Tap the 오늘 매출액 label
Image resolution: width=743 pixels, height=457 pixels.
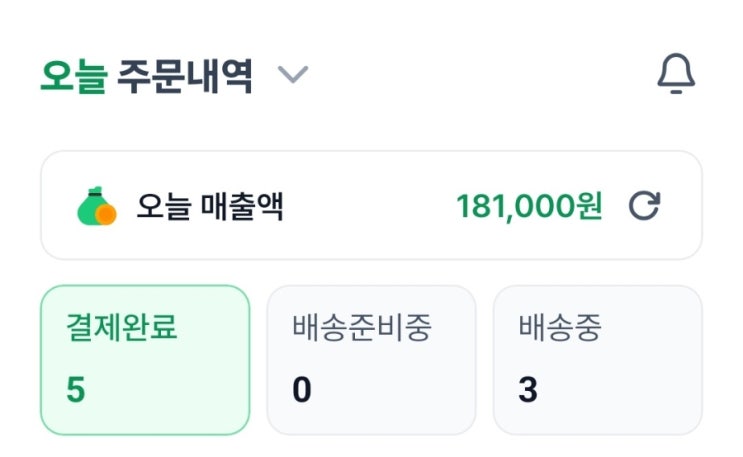pos(210,206)
